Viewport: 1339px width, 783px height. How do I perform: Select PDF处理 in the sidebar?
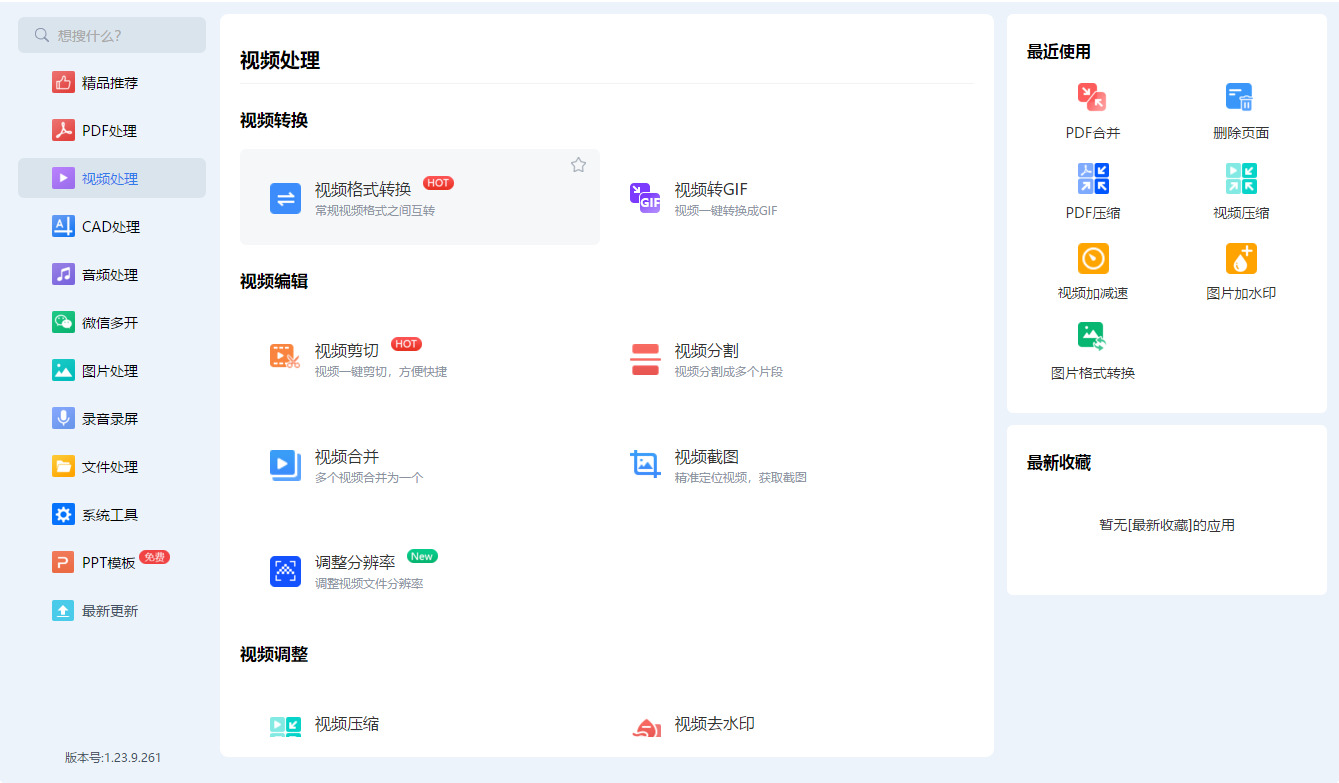[x=112, y=131]
